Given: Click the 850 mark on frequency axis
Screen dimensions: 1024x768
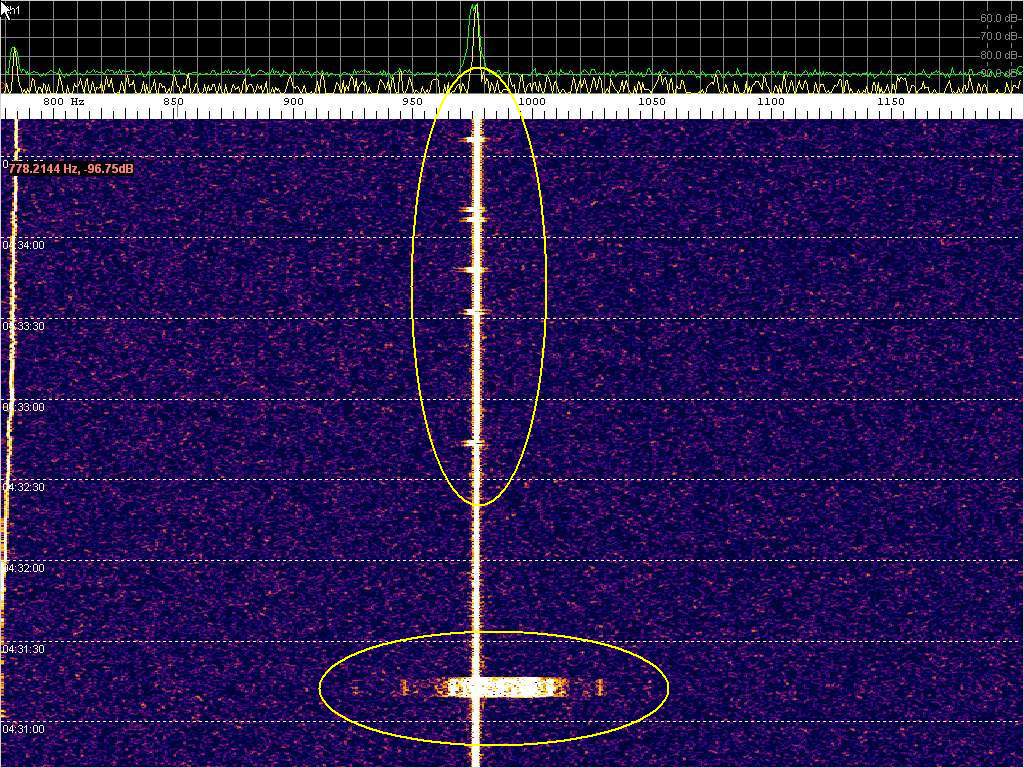Looking at the screenshot, I should [173, 102].
